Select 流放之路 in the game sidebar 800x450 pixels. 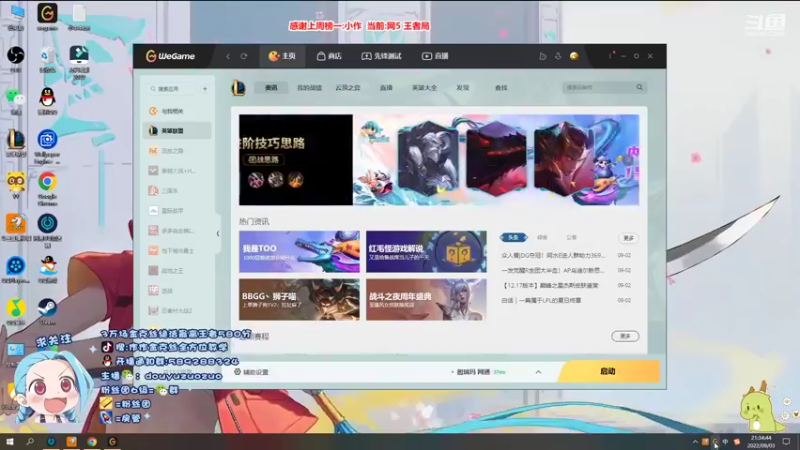(x=178, y=151)
